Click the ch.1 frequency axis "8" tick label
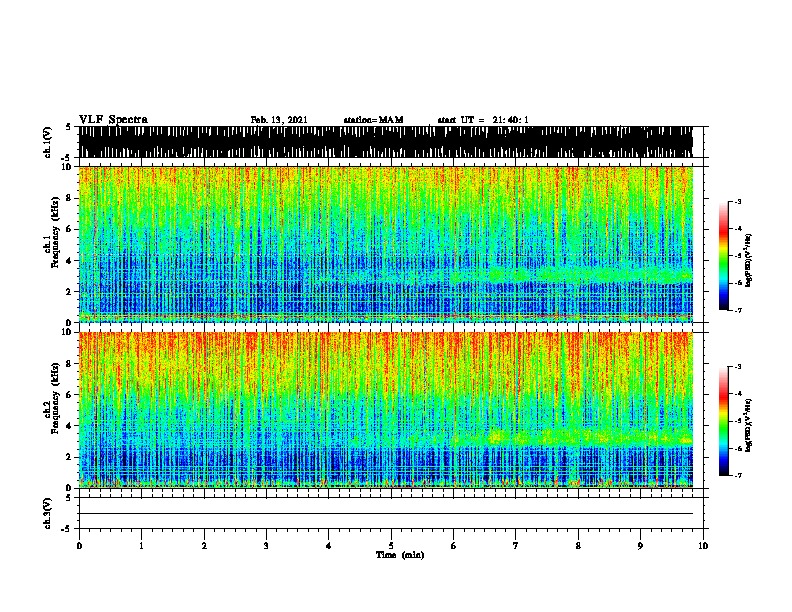This screenshot has width=792, height=612. tap(70, 198)
